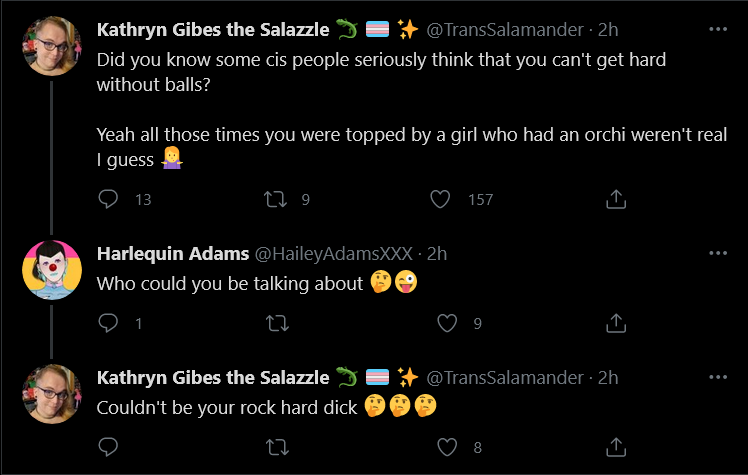The width and height of the screenshot is (748, 475).
Task: Share Harlequin Adams' tweet
Action: coord(615,323)
